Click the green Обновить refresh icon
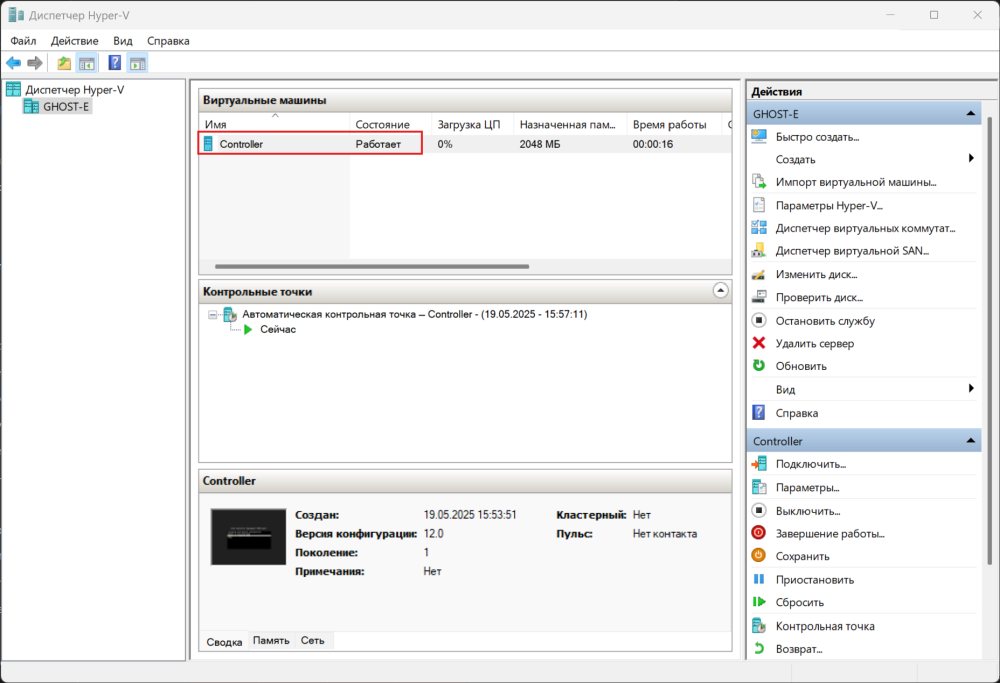1000x683 pixels. 759,365
